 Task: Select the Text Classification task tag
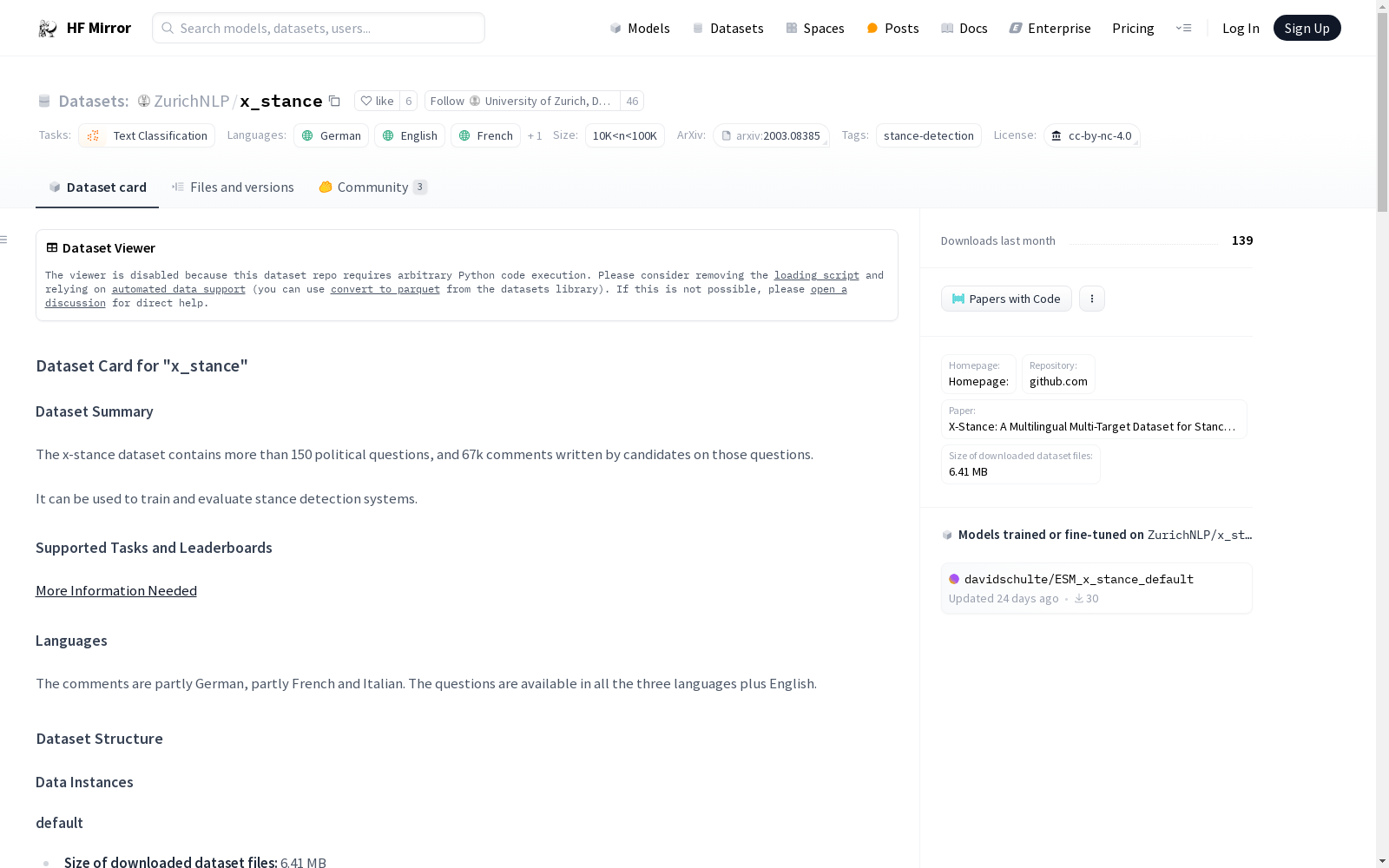[x=147, y=135]
